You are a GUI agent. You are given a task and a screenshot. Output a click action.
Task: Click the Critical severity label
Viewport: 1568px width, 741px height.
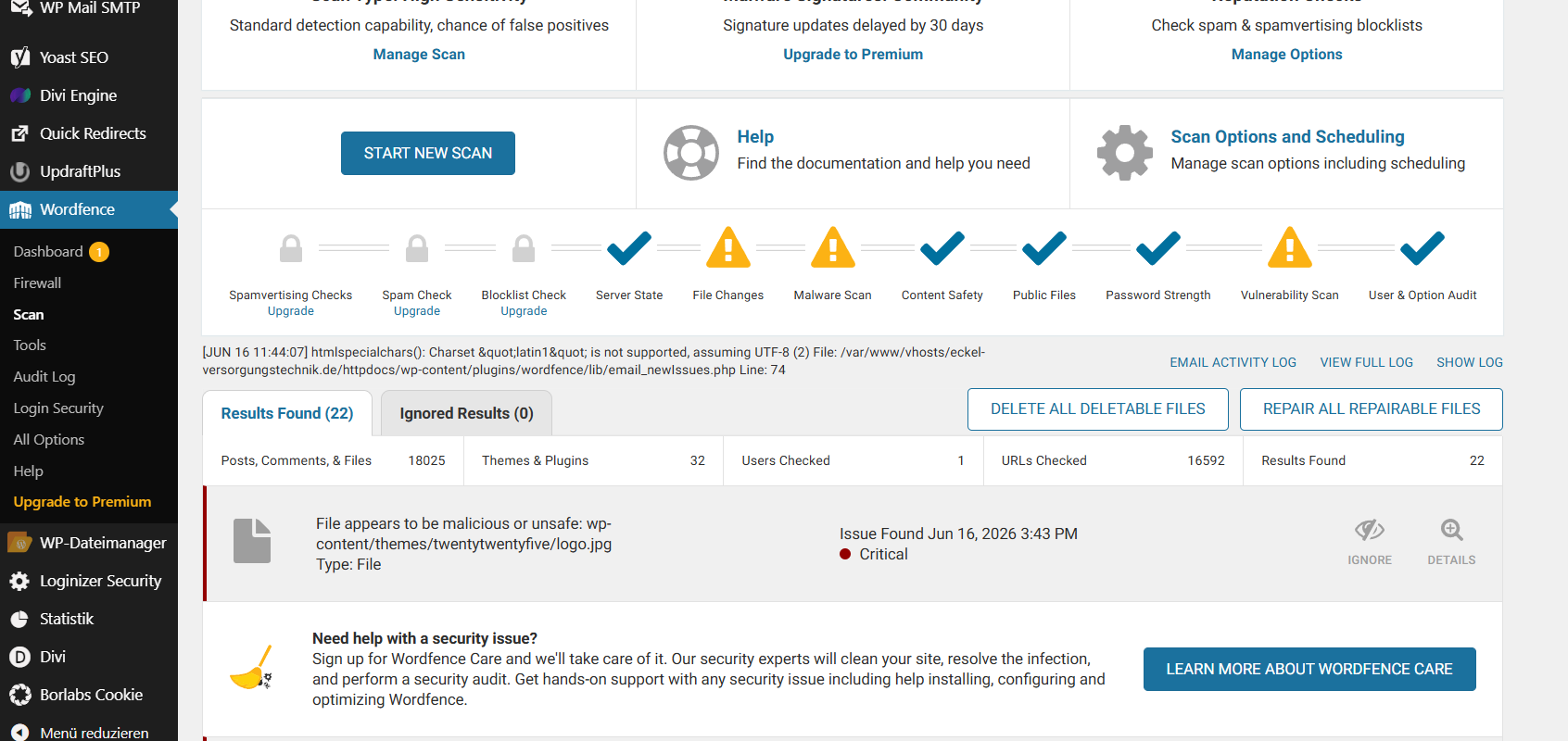point(884,554)
